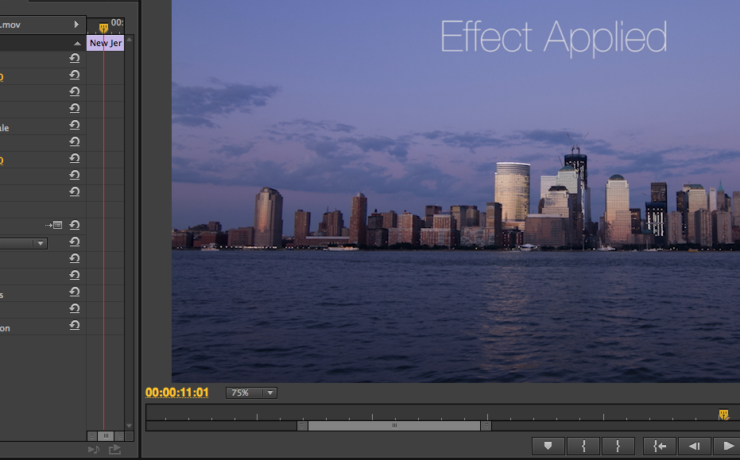The image size is (740, 460).
Task: Toggle audio loop playback icon
Action: click(x=115, y=450)
